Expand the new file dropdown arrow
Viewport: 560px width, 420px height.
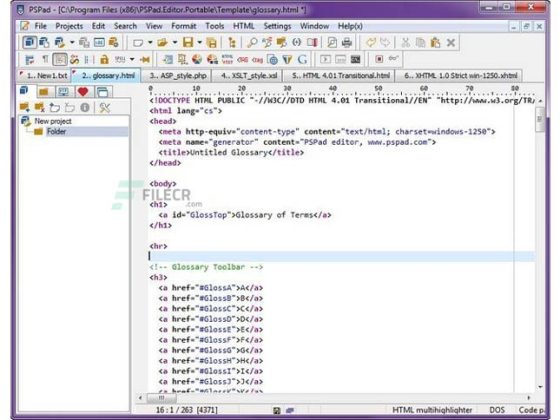pyautogui.click(x=150, y=42)
